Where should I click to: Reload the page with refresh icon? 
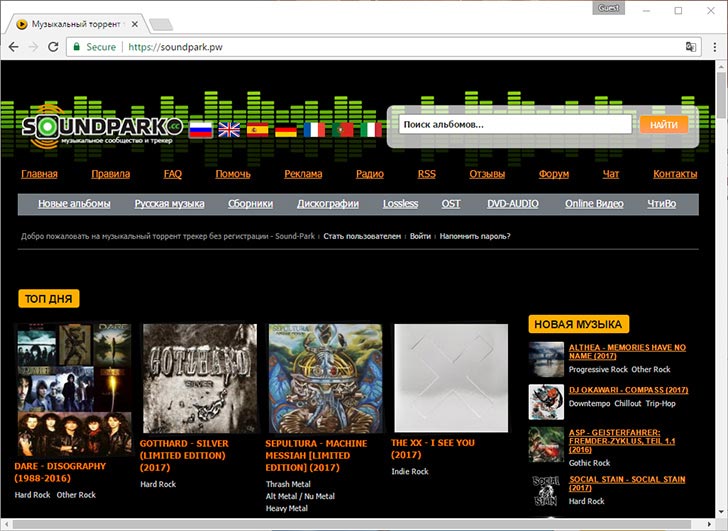coord(53,47)
